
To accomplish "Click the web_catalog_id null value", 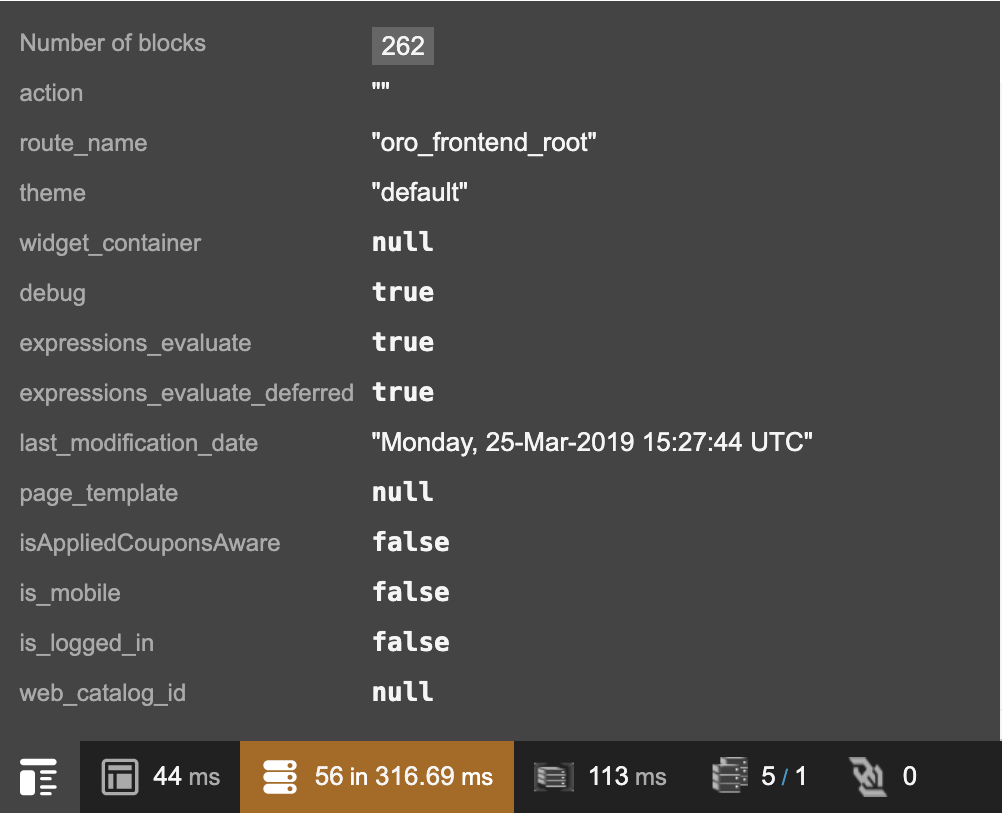I will [403, 693].
